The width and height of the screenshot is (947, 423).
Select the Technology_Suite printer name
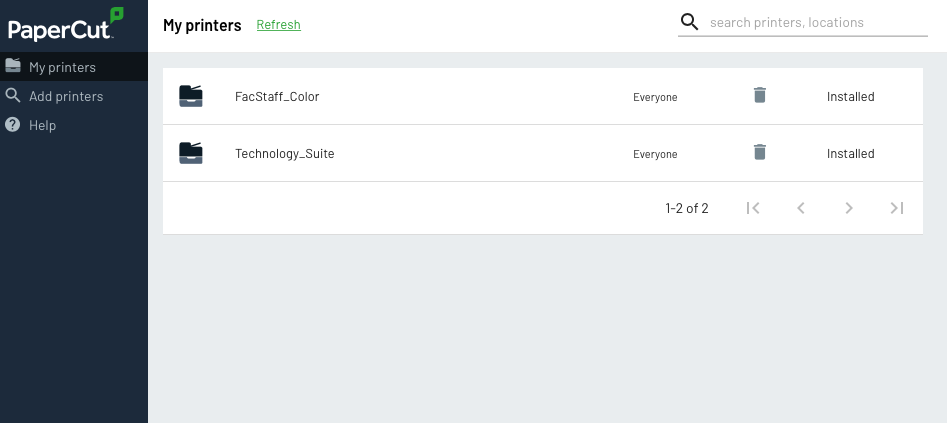(284, 154)
